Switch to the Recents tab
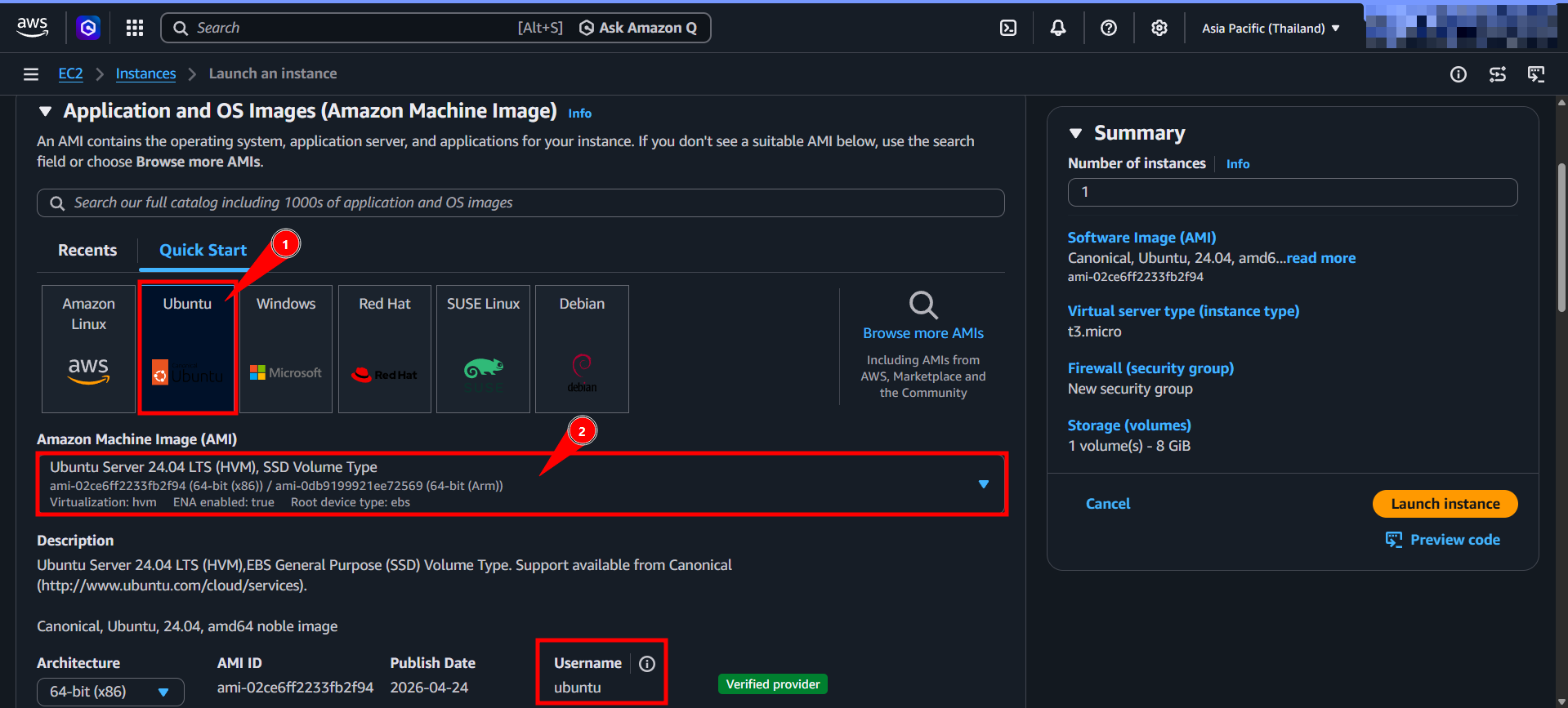Viewport: 1568px width, 708px height. tap(87, 250)
